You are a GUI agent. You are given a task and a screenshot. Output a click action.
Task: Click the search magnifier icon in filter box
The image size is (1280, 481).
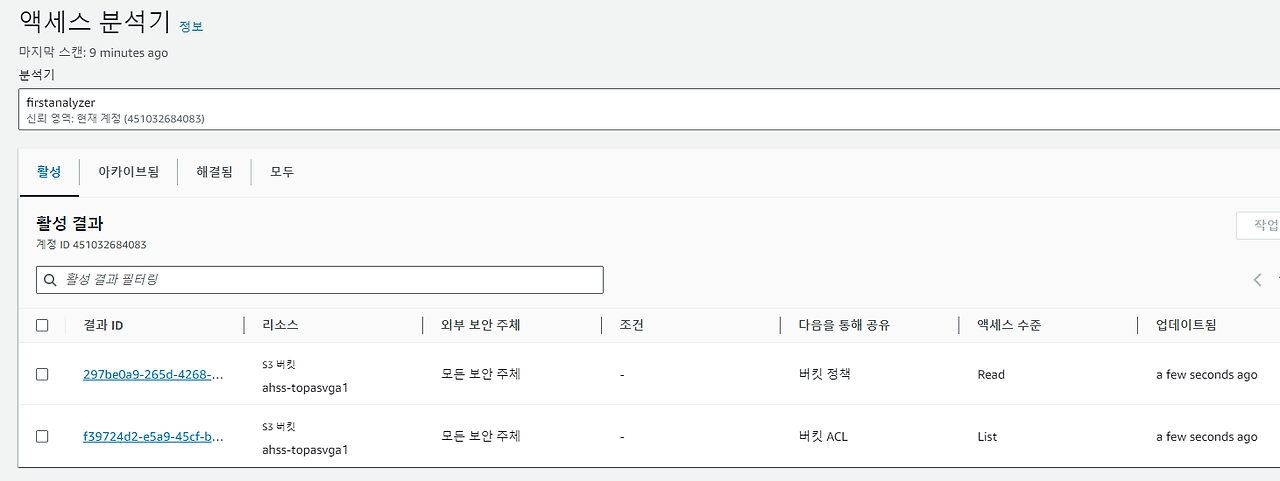pyautogui.click(x=49, y=280)
